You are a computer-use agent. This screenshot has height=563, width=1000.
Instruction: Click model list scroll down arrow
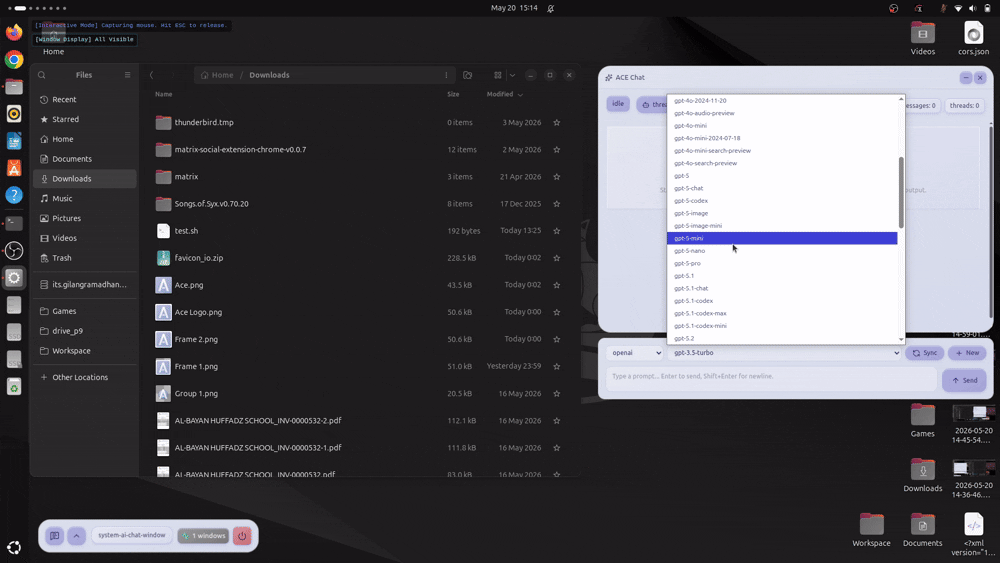pyautogui.click(x=901, y=340)
